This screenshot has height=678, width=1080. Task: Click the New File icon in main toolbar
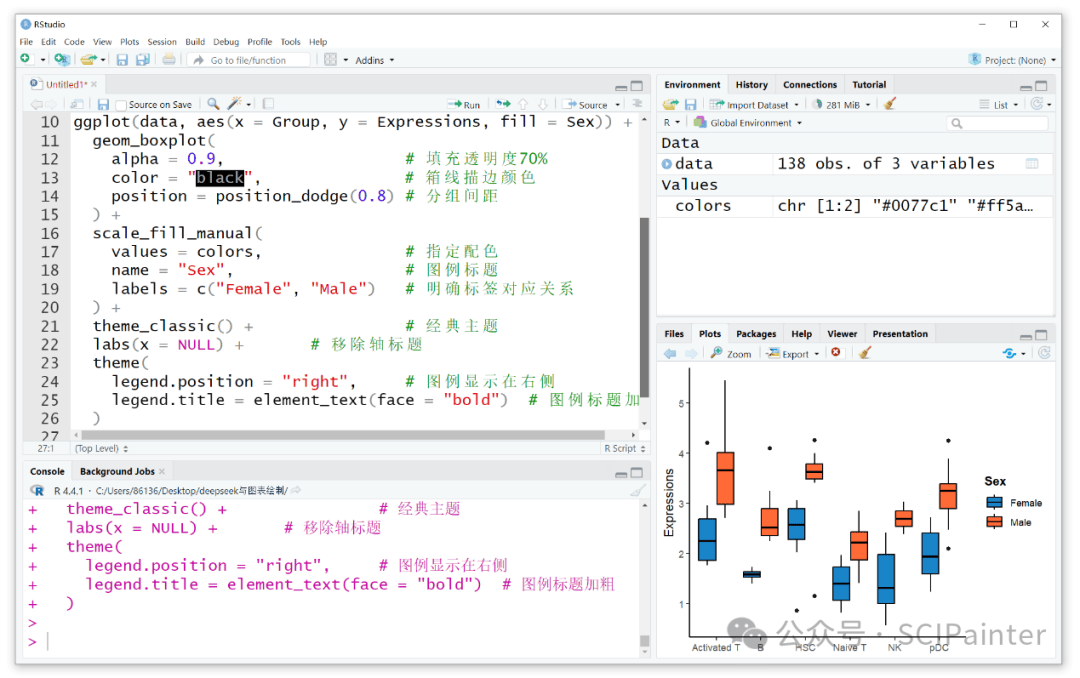click(x=25, y=60)
